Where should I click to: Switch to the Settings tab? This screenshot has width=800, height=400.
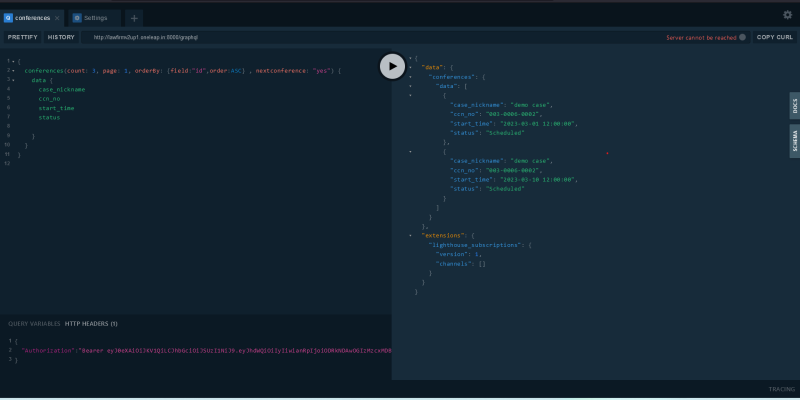click(95, 18)
